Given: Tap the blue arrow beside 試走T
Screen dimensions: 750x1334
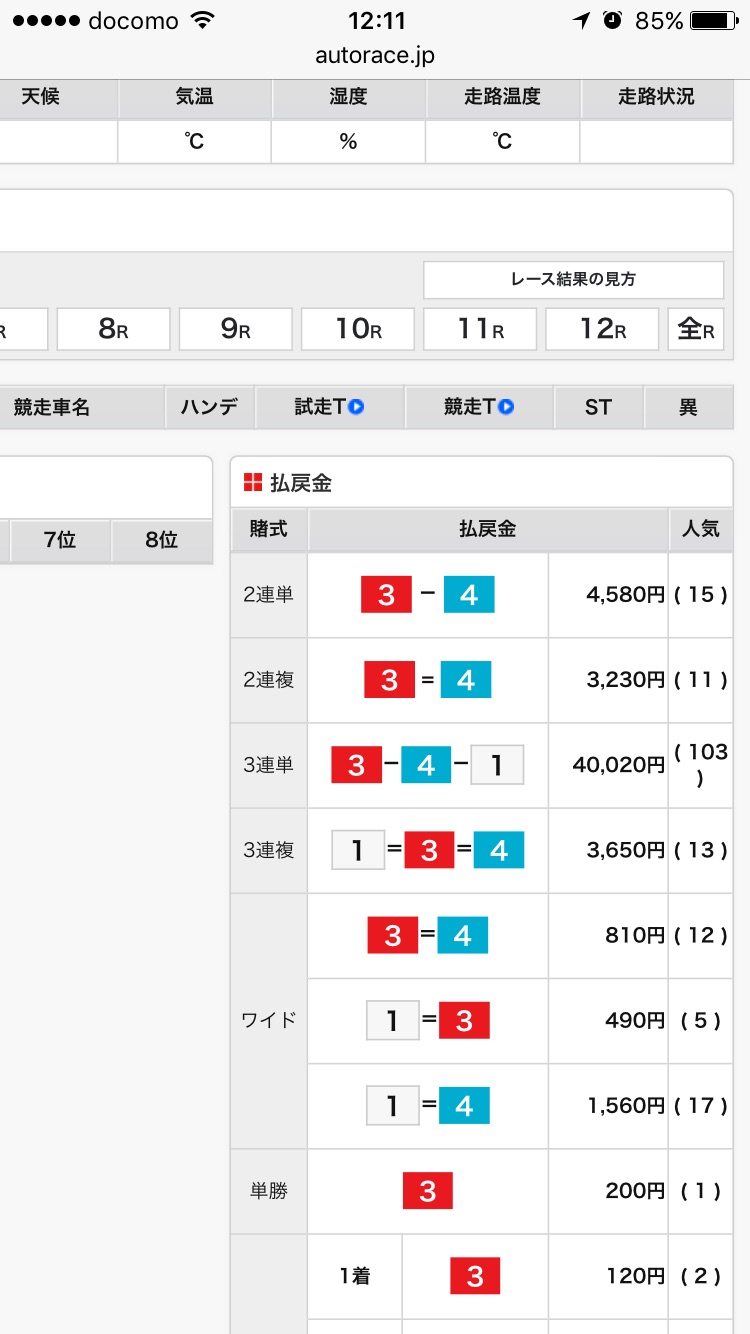Looking at the screenshot, I should point(355,407).
